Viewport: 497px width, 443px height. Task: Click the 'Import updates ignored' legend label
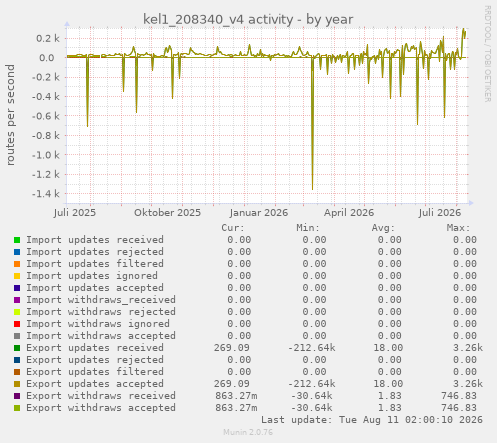92,276
